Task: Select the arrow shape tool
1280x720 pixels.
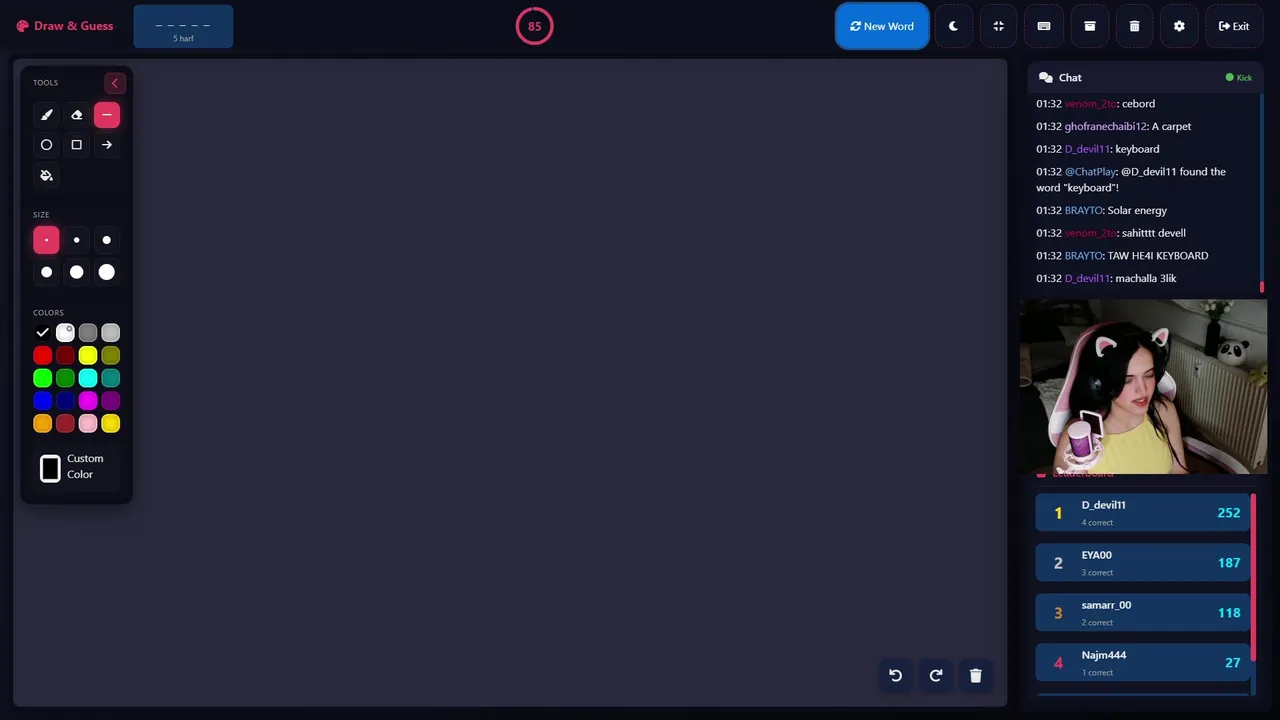Action: pyautogui.click(x=107, y=145)
